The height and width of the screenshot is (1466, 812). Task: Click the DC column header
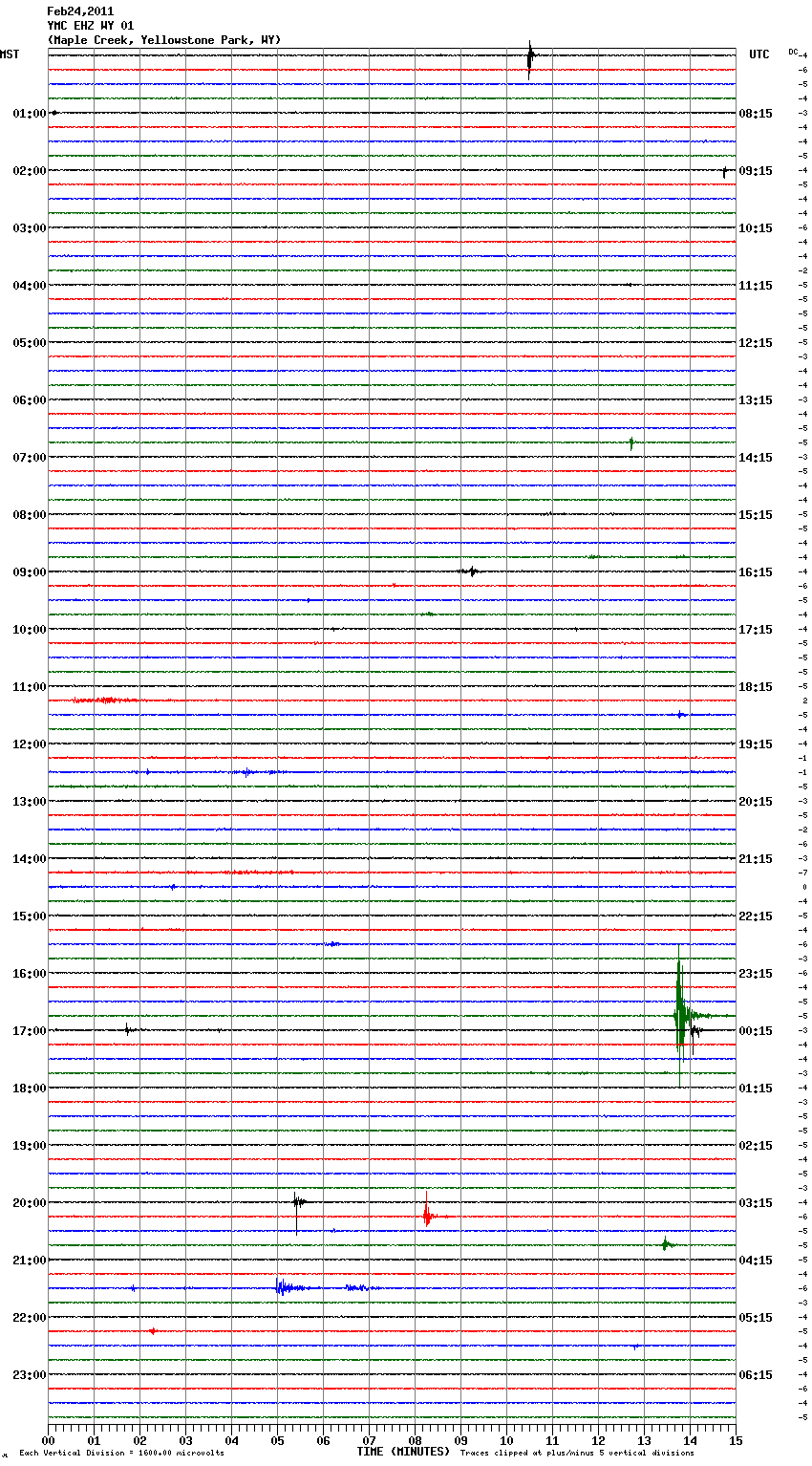[793, 52]
